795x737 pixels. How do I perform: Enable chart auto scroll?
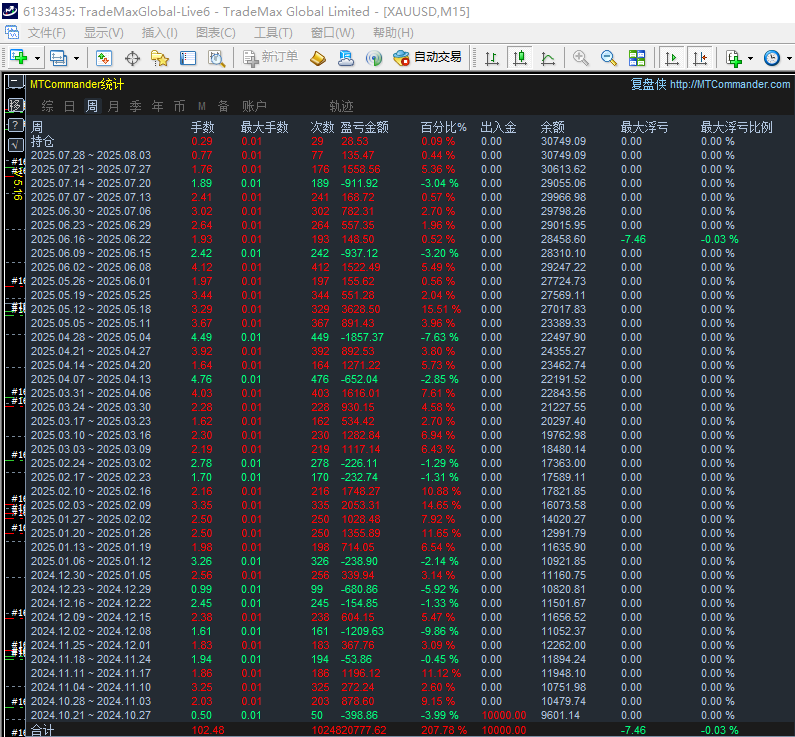pos(673,58)
